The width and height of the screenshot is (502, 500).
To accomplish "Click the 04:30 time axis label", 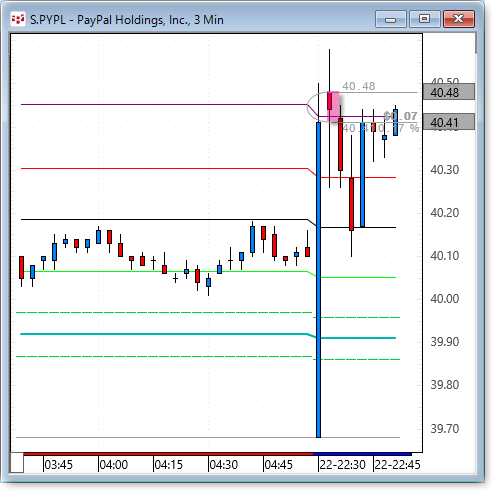I will pos(224,465).
